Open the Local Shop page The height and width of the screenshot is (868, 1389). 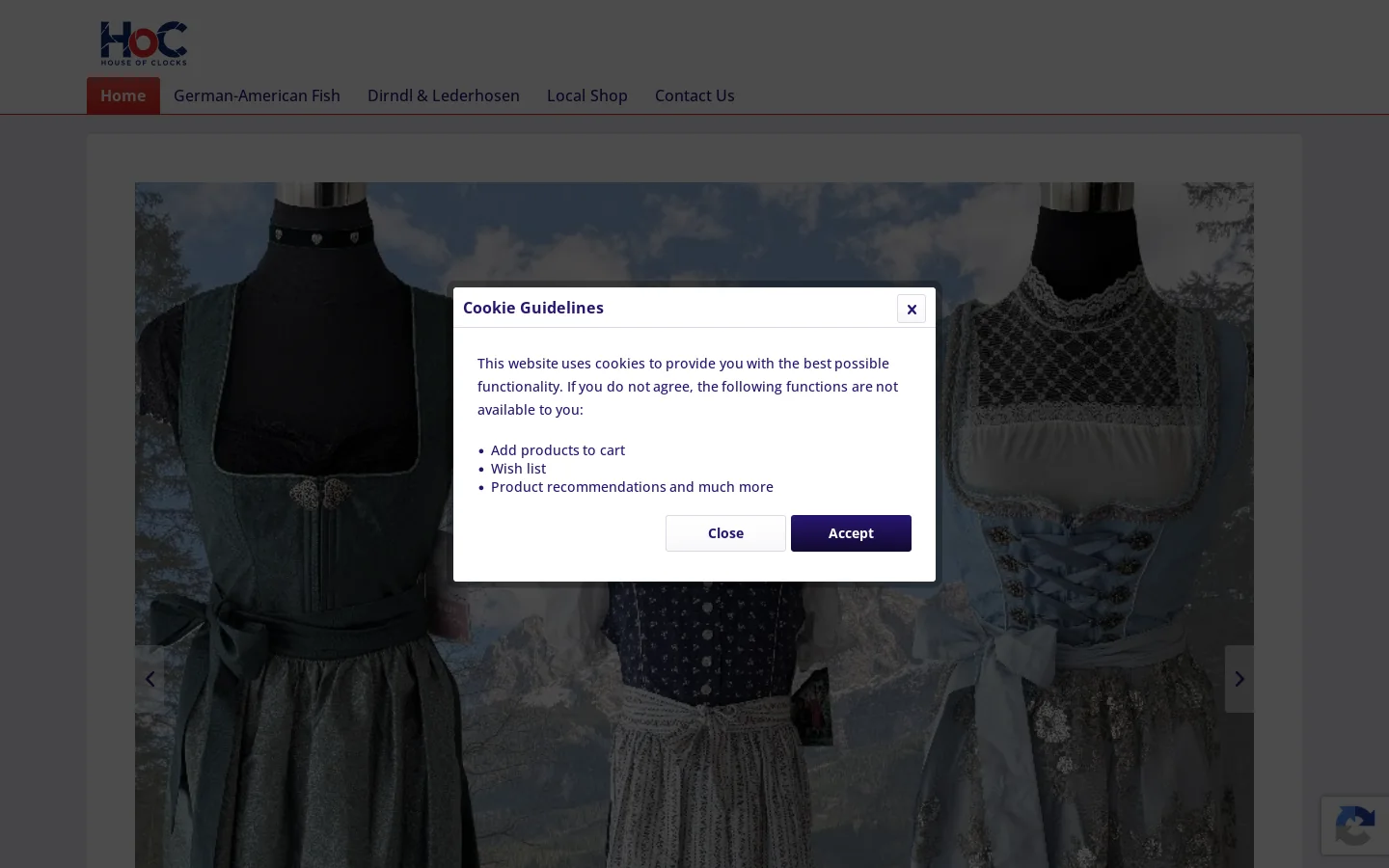click(x=587, y=95)
